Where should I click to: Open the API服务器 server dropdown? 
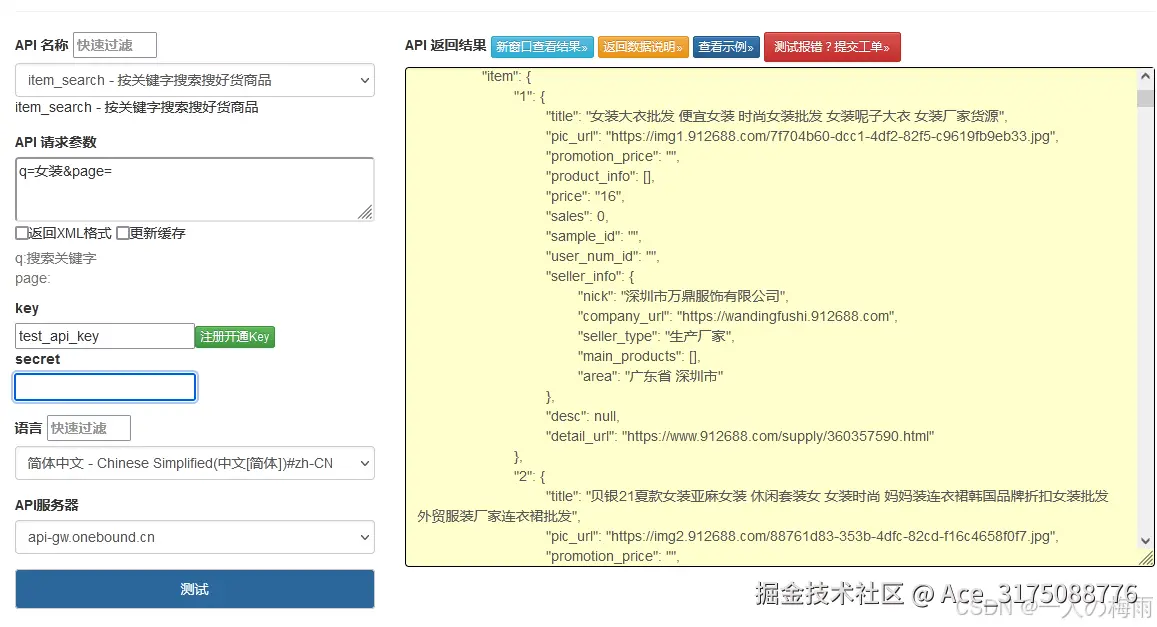click(194, 537)
